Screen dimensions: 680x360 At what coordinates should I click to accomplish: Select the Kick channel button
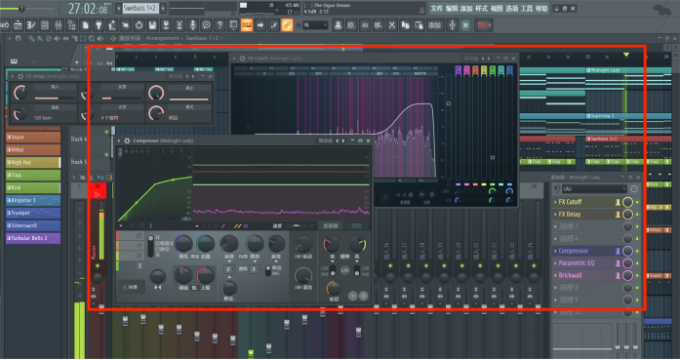pos(33,188)
